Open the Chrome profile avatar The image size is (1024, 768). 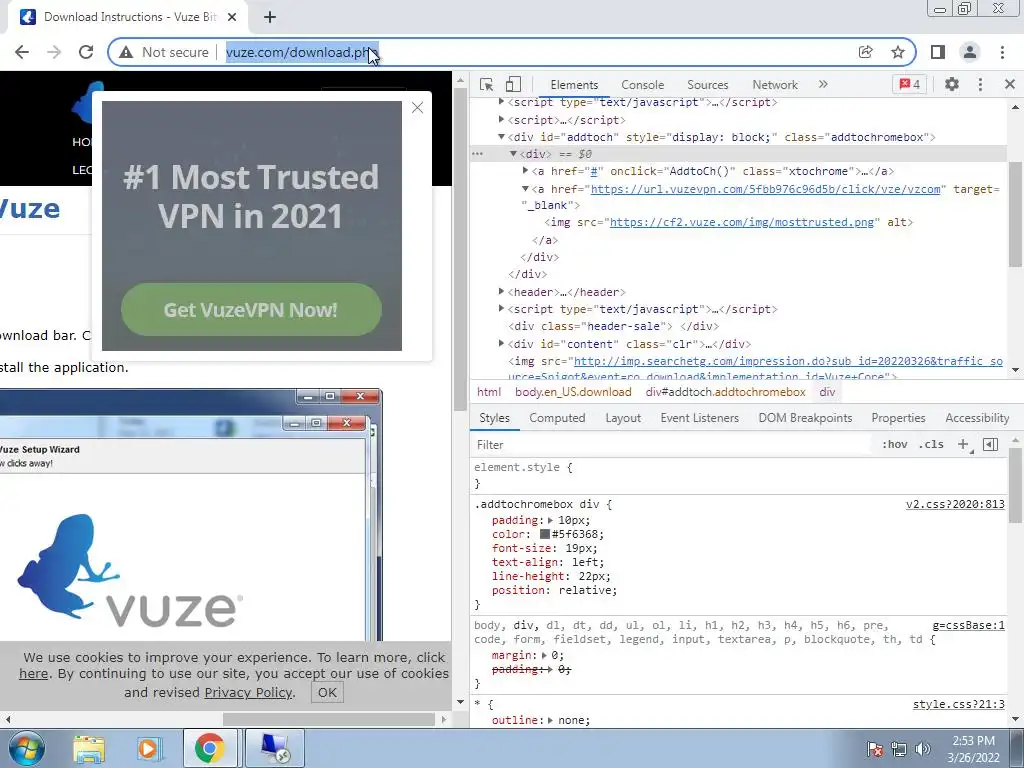pos(970,52)
